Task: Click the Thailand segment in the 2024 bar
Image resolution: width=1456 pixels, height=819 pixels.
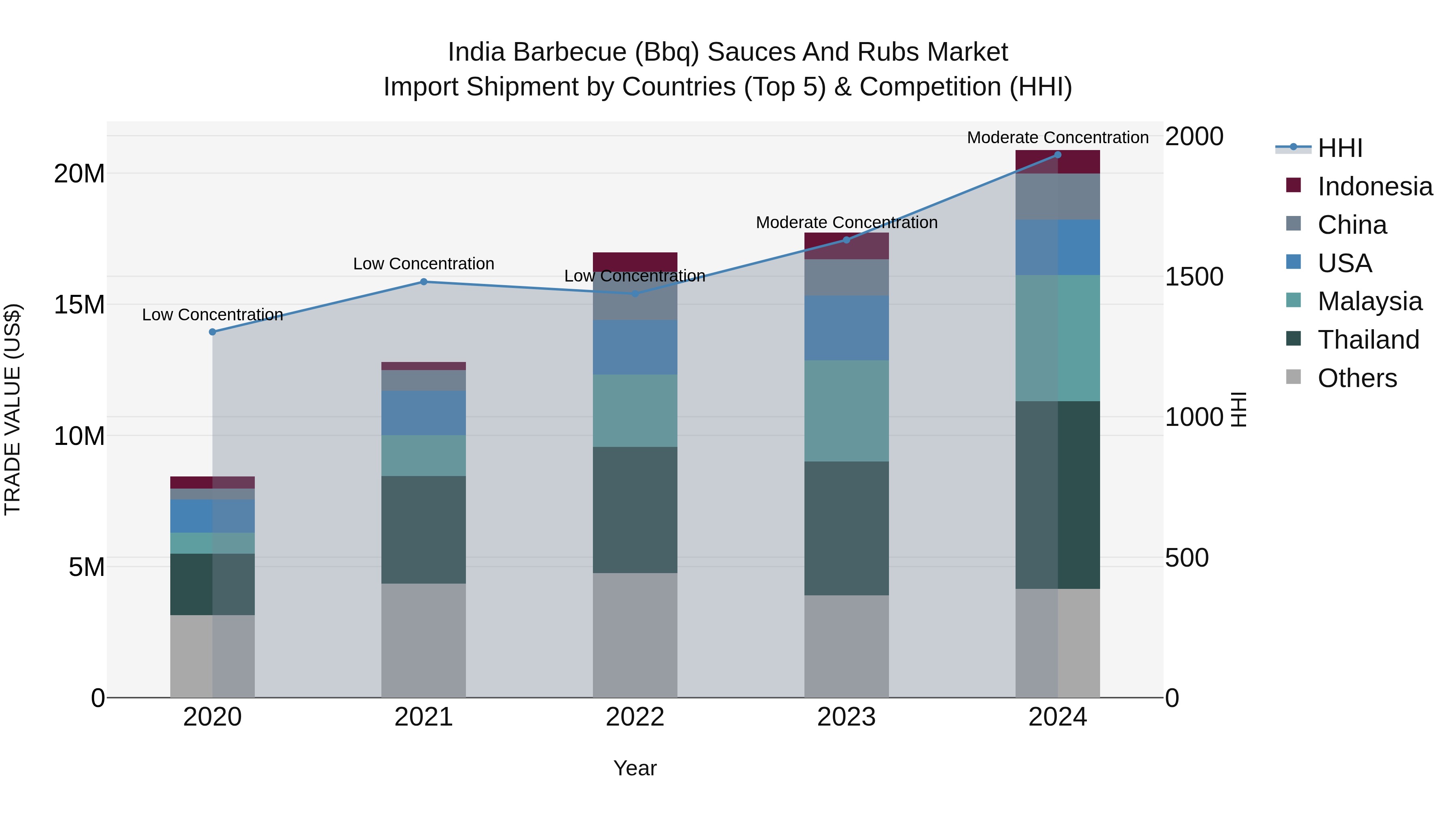Action: click(x=1058, y=495)
